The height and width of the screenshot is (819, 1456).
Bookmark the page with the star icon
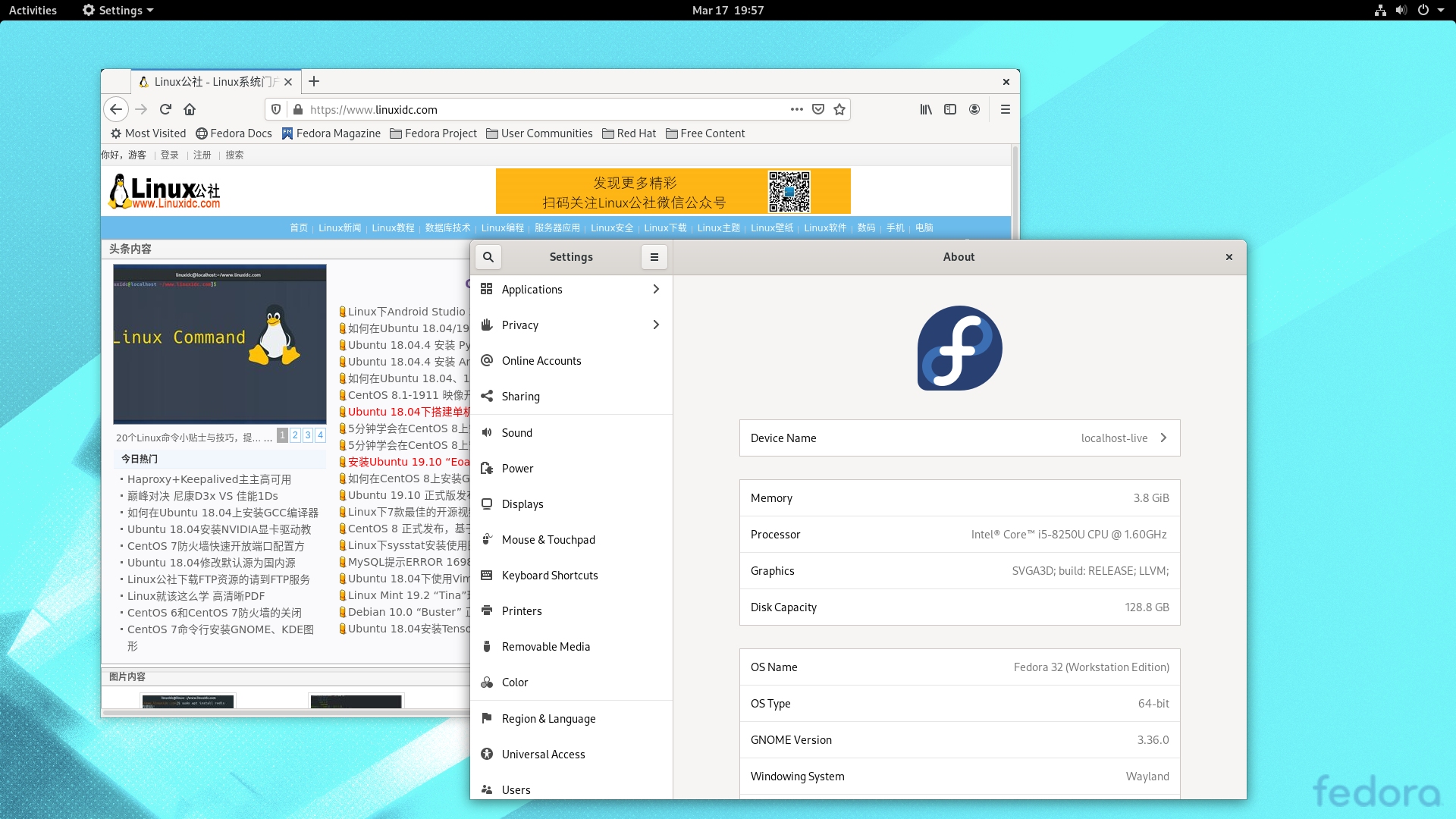click(x=839, y=109)
